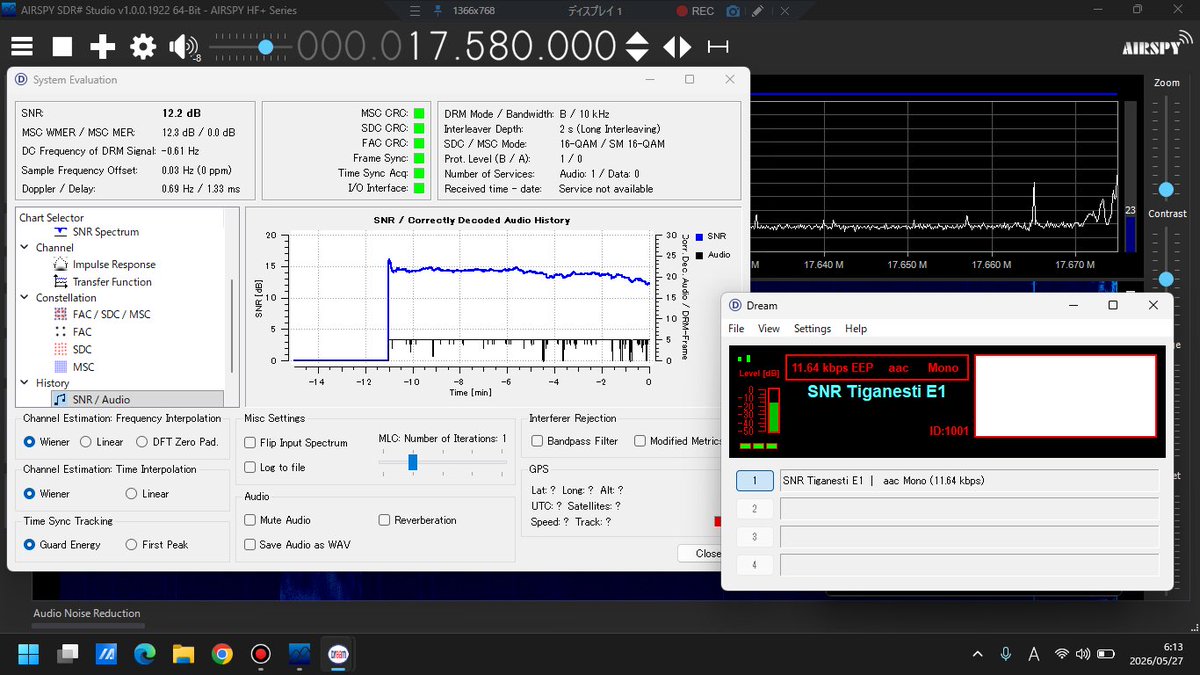1200x675 pixels.
Task: Stop the radio with the square button
Action: click(x=62, y=46)
